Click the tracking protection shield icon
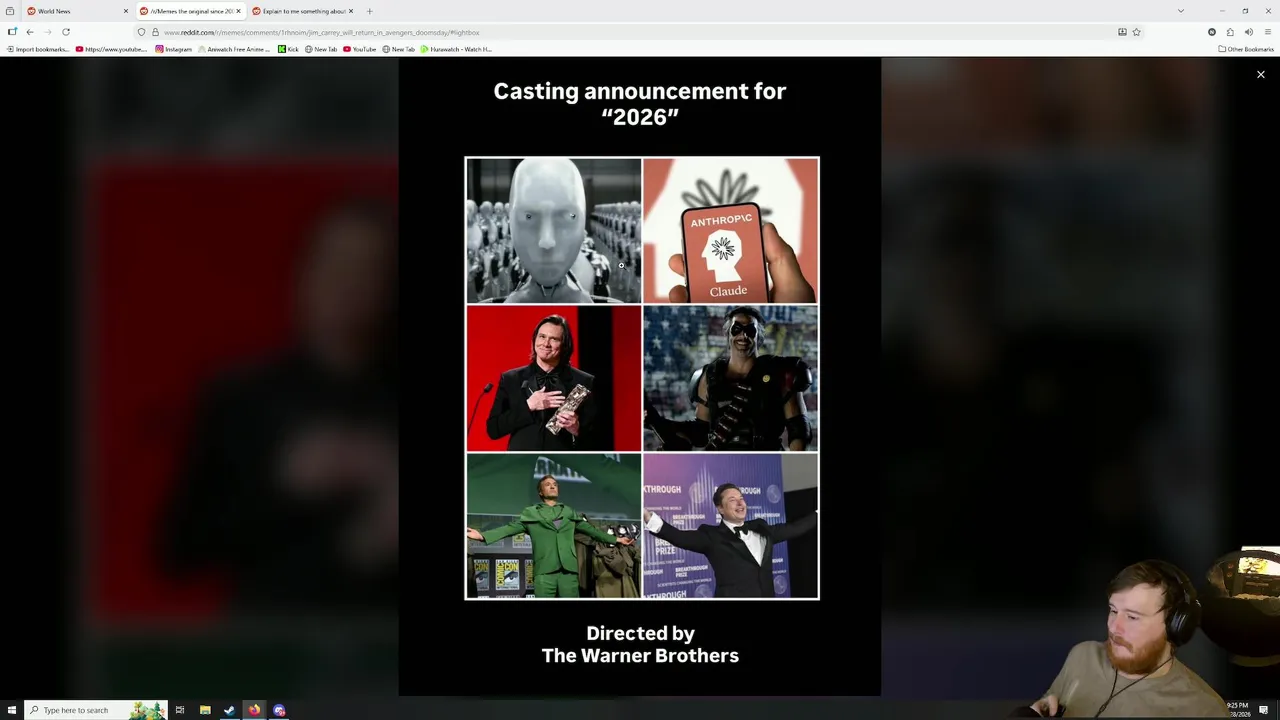 [x=141, y=32]
